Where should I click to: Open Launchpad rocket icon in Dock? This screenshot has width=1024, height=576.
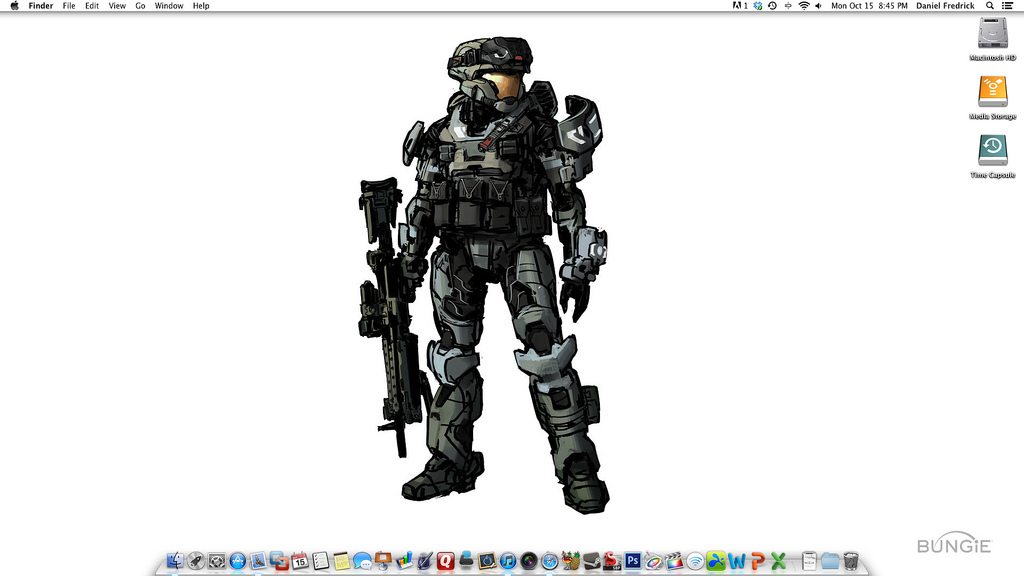click(196, 560)
